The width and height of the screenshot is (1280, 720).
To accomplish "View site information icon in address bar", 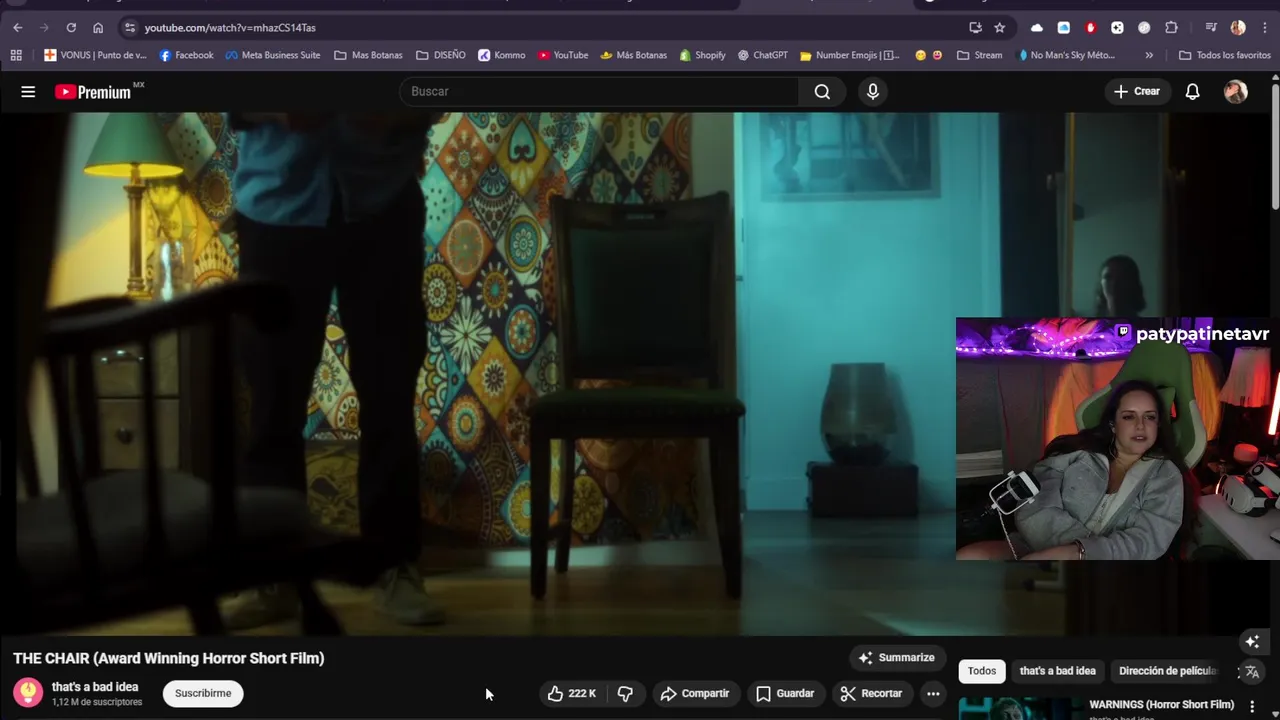I will pos(129,28).
